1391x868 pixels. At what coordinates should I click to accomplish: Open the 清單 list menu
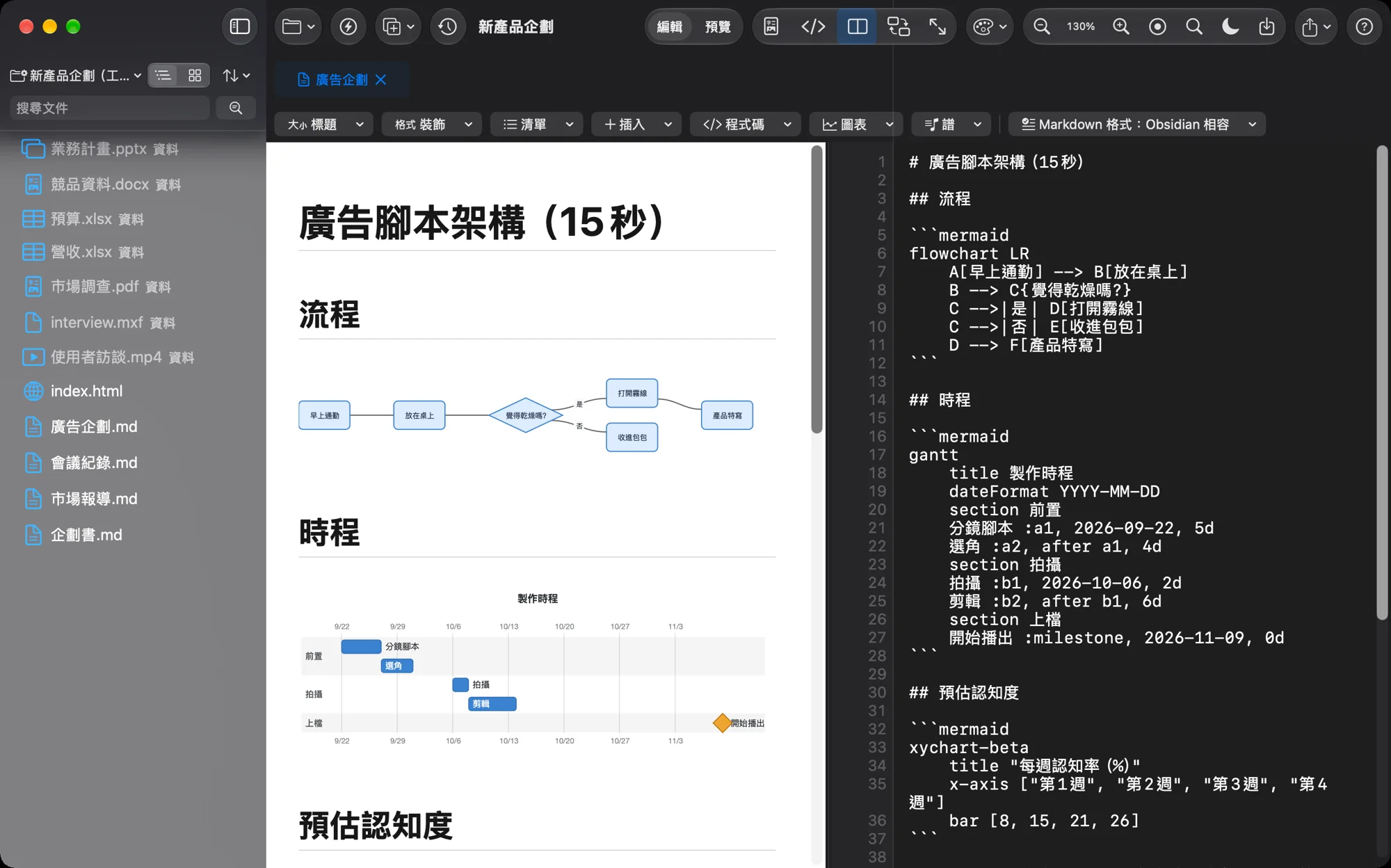(x=536, y=124)
